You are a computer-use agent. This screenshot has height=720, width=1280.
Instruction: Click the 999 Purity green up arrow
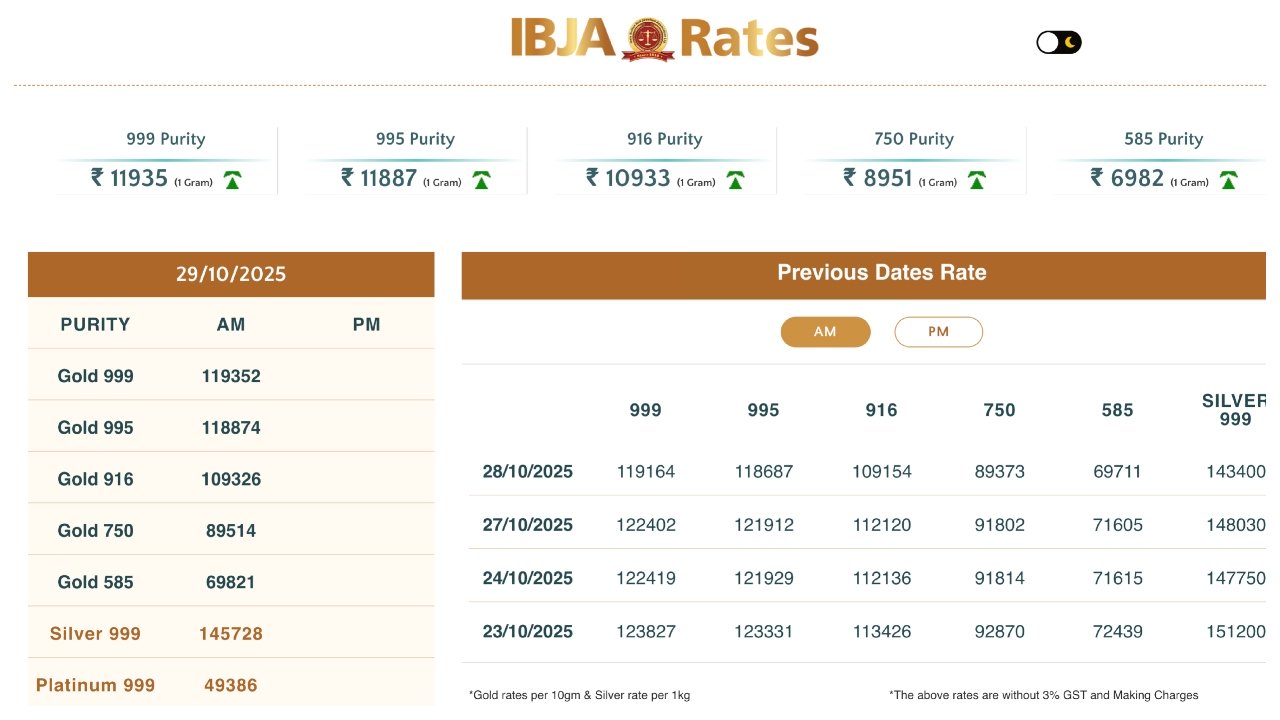(x=233, y=180)
